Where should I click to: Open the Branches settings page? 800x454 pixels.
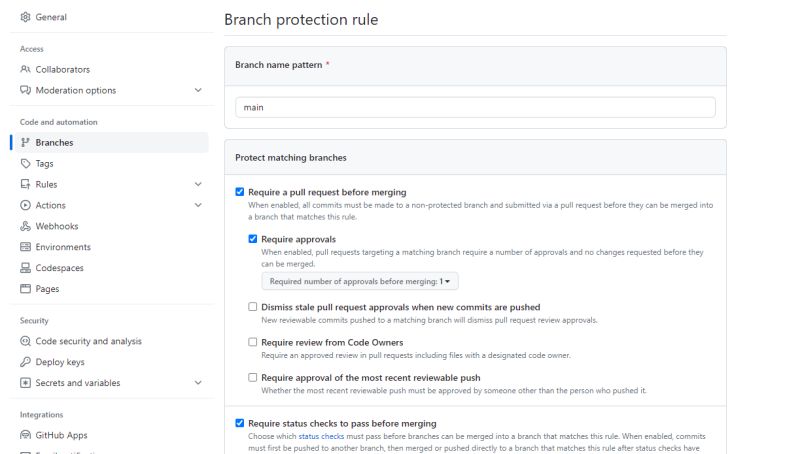coord(54,142)
